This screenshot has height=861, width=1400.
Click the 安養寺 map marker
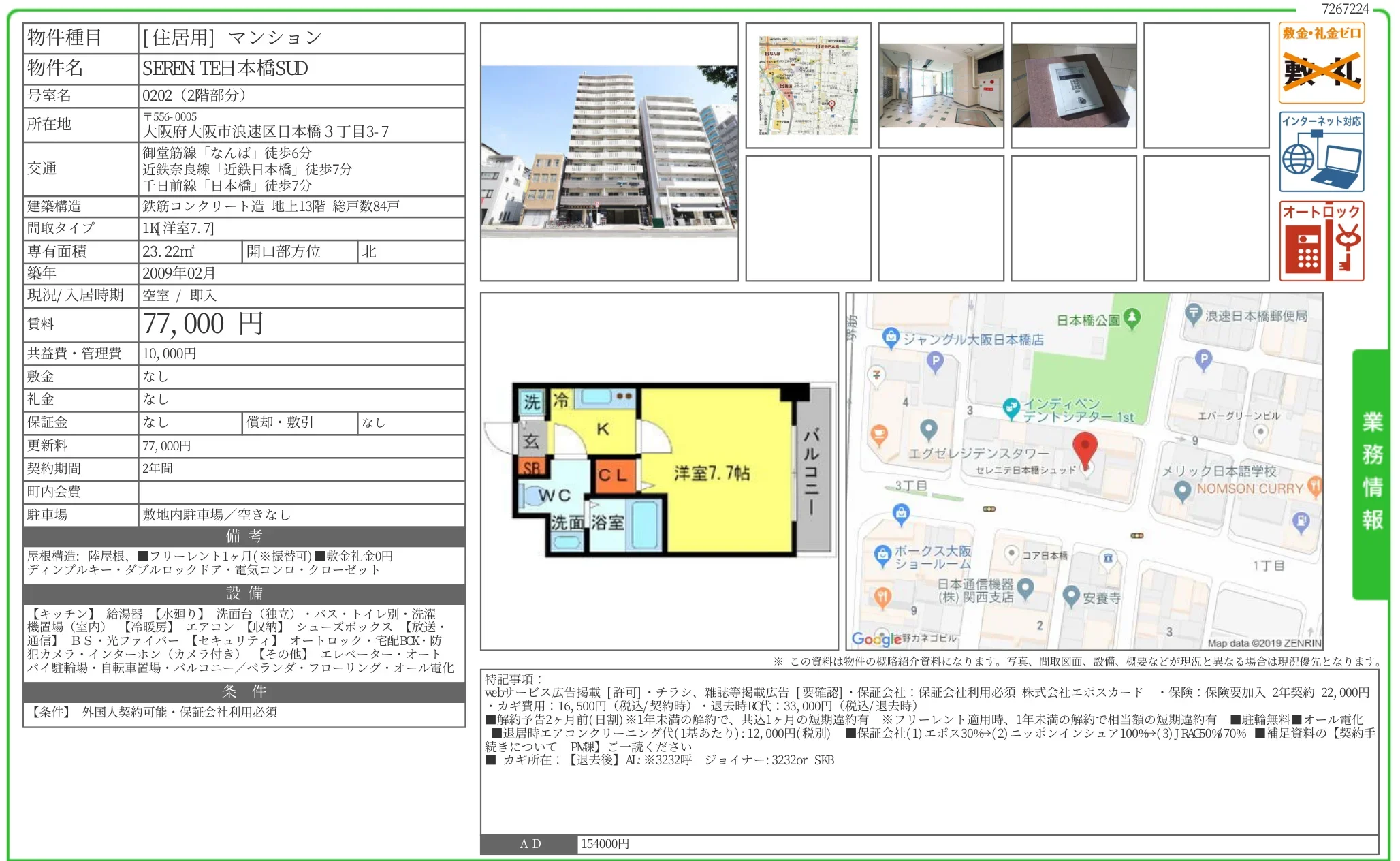point(1071,596)
